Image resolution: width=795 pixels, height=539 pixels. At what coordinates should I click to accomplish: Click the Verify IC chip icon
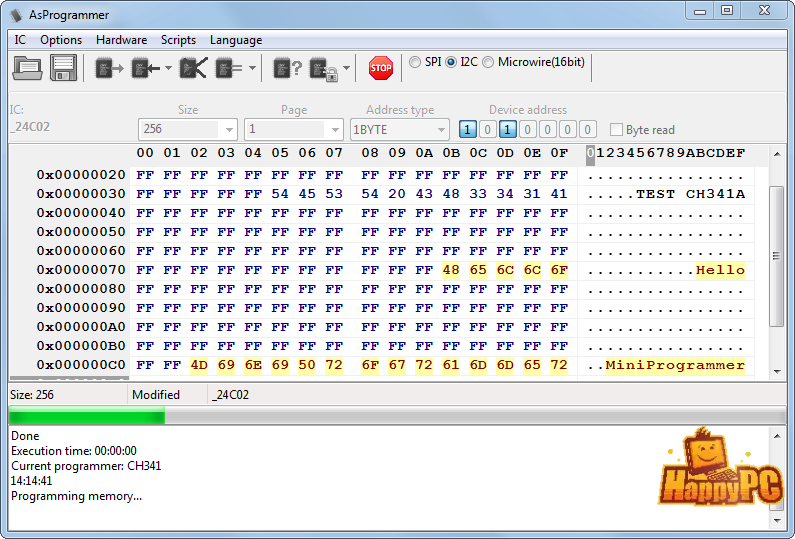(x=230, y=68)
